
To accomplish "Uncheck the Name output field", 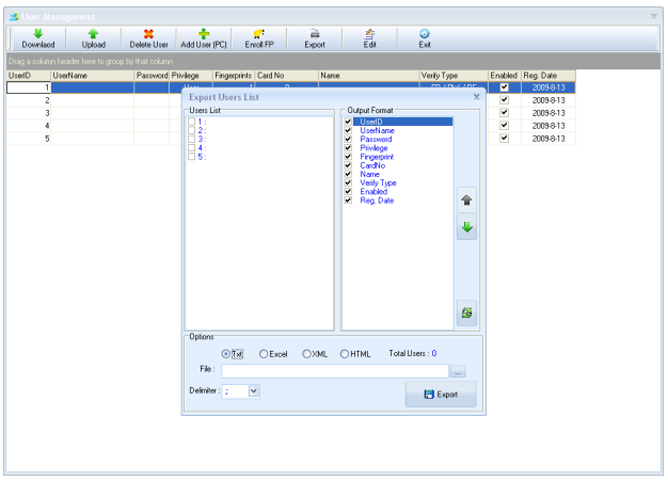I will (x=348, y=174).
